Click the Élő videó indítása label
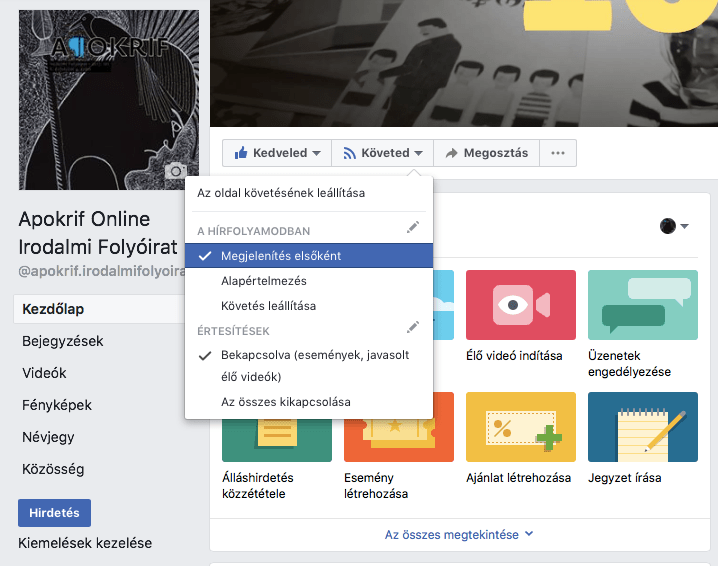 coord(514,356)
